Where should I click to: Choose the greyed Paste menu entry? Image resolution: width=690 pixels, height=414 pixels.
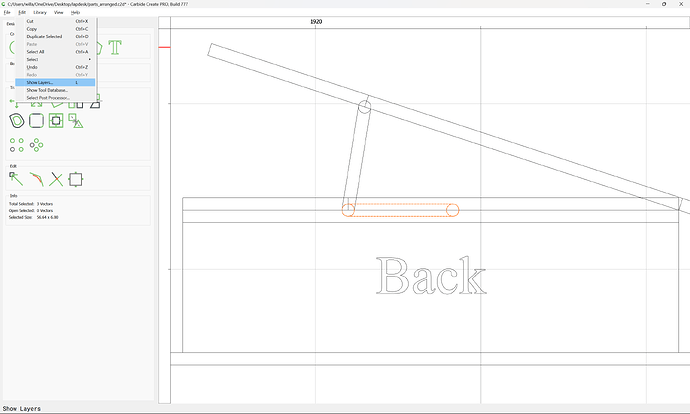tap(55, 44)
